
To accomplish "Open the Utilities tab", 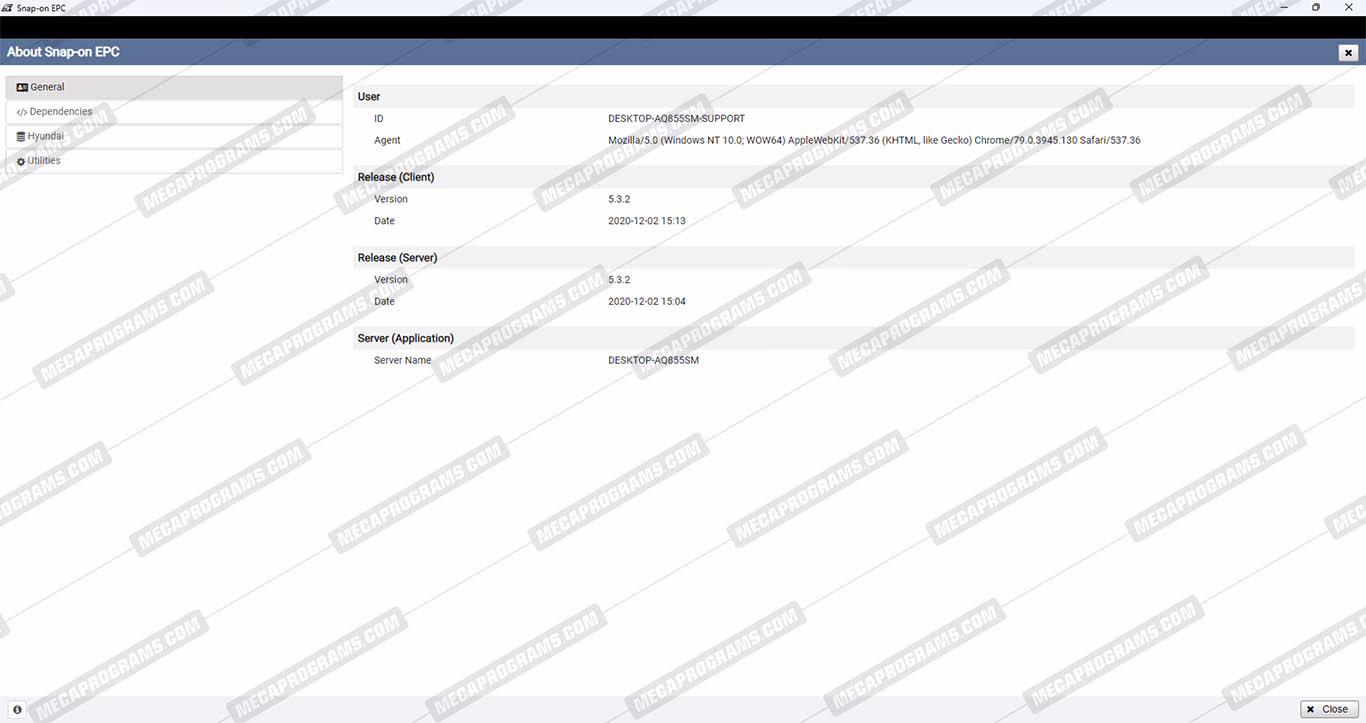I will [x=174, y=161].
